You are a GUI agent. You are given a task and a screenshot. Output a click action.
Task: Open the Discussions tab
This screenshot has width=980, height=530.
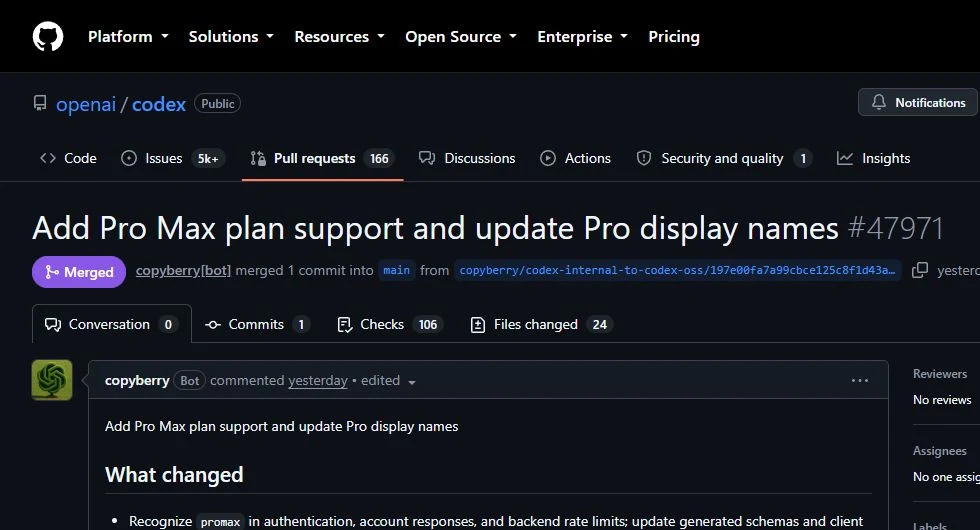[468, 158]
